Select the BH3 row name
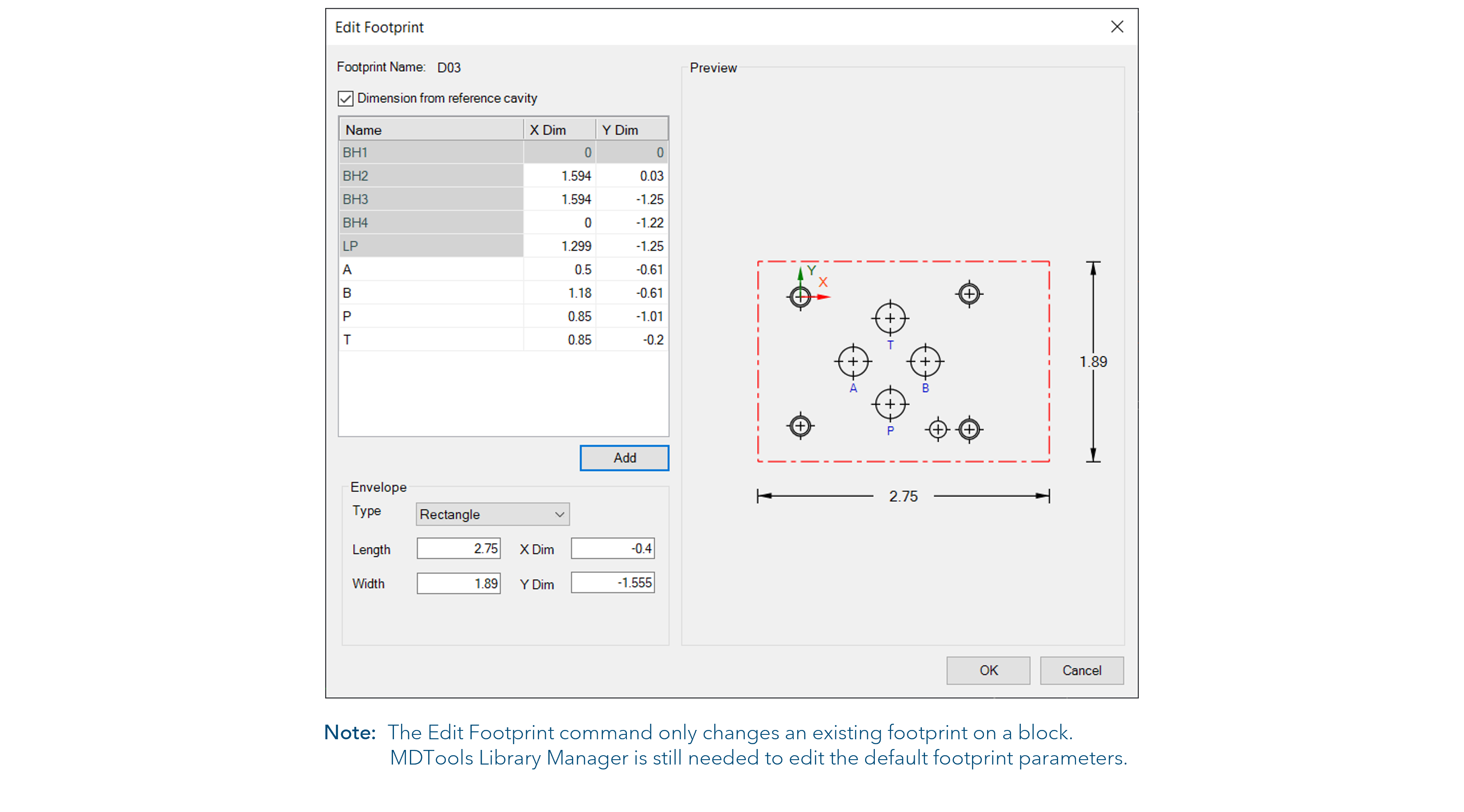 click(431, 199)
